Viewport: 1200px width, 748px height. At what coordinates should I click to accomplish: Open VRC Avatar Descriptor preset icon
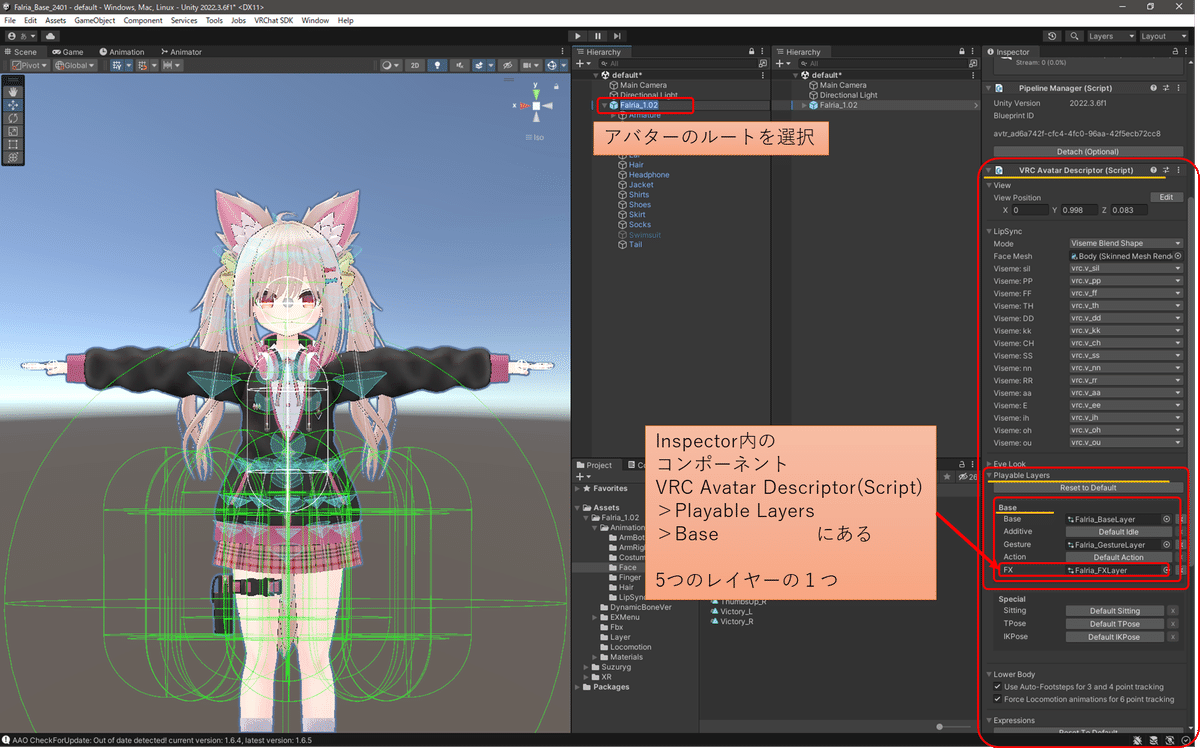click(1166, 170)
